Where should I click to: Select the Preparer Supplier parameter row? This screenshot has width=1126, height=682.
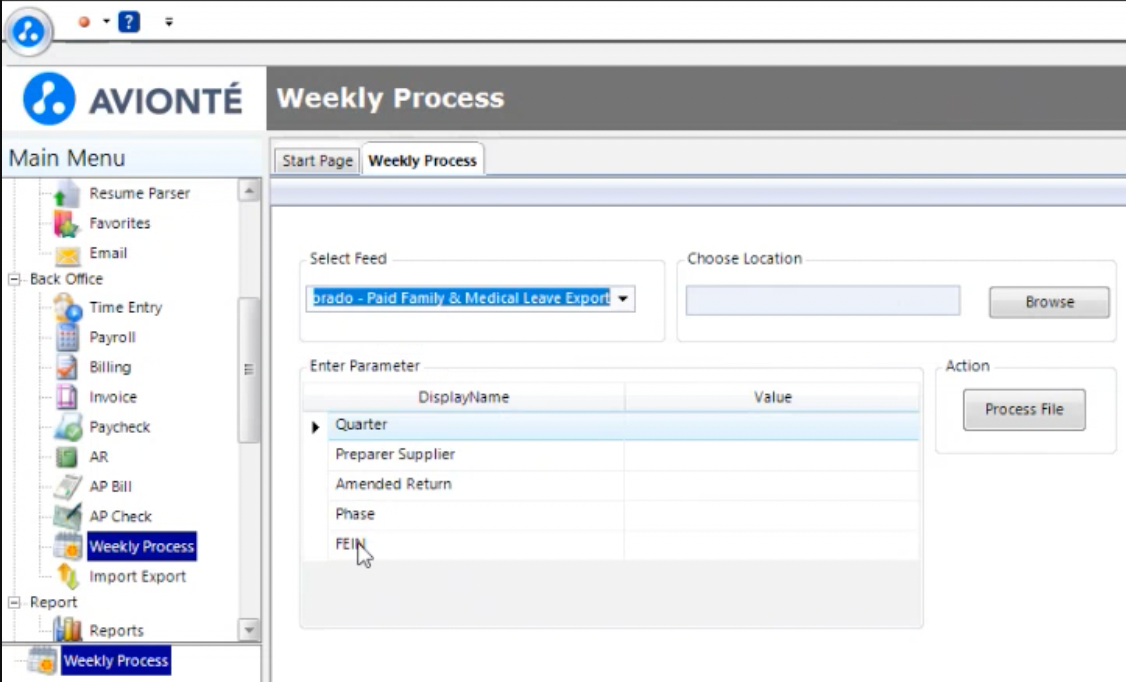click(611, 454)
